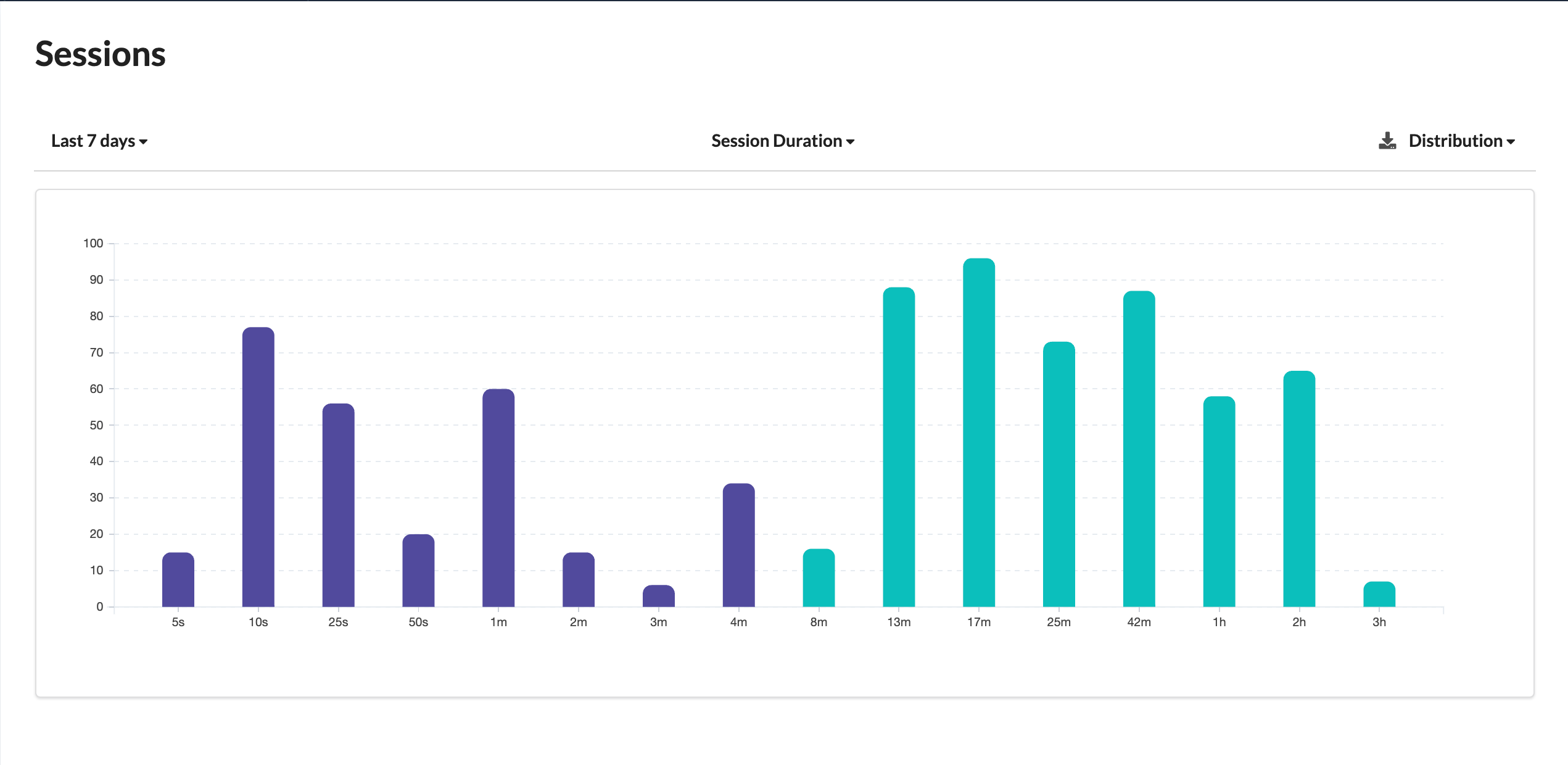
Task: Select the 25m bar
Action: pos(1059,474)
